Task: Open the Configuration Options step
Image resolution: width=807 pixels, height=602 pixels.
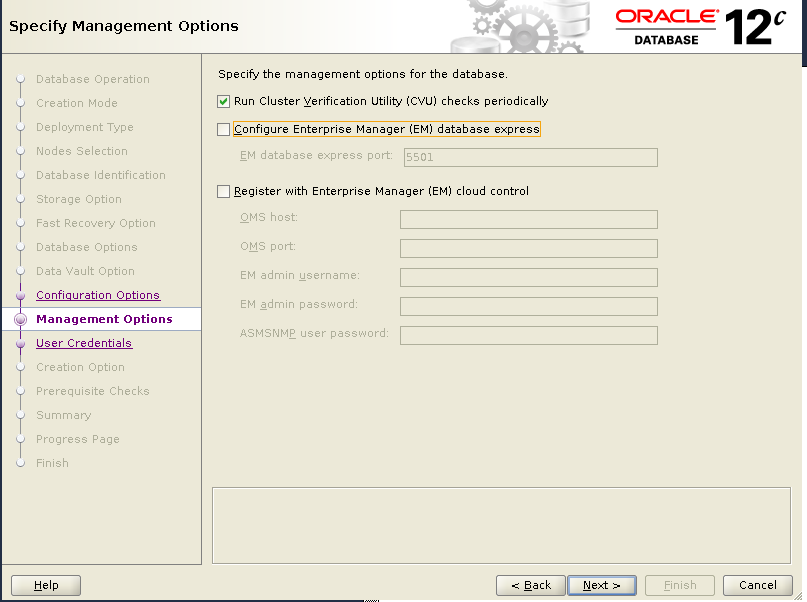Action: click(97, 295)
